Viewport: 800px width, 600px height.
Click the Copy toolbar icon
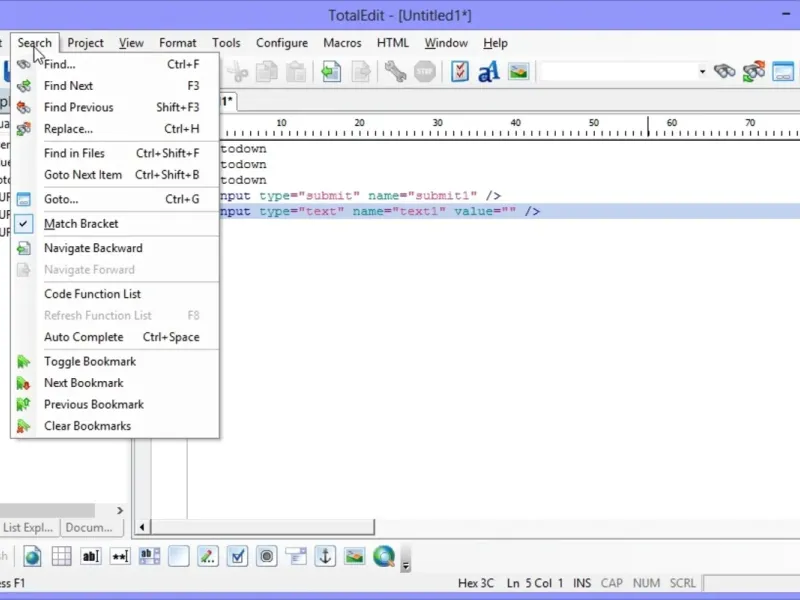pyautogui.click(x=266, y=71)
